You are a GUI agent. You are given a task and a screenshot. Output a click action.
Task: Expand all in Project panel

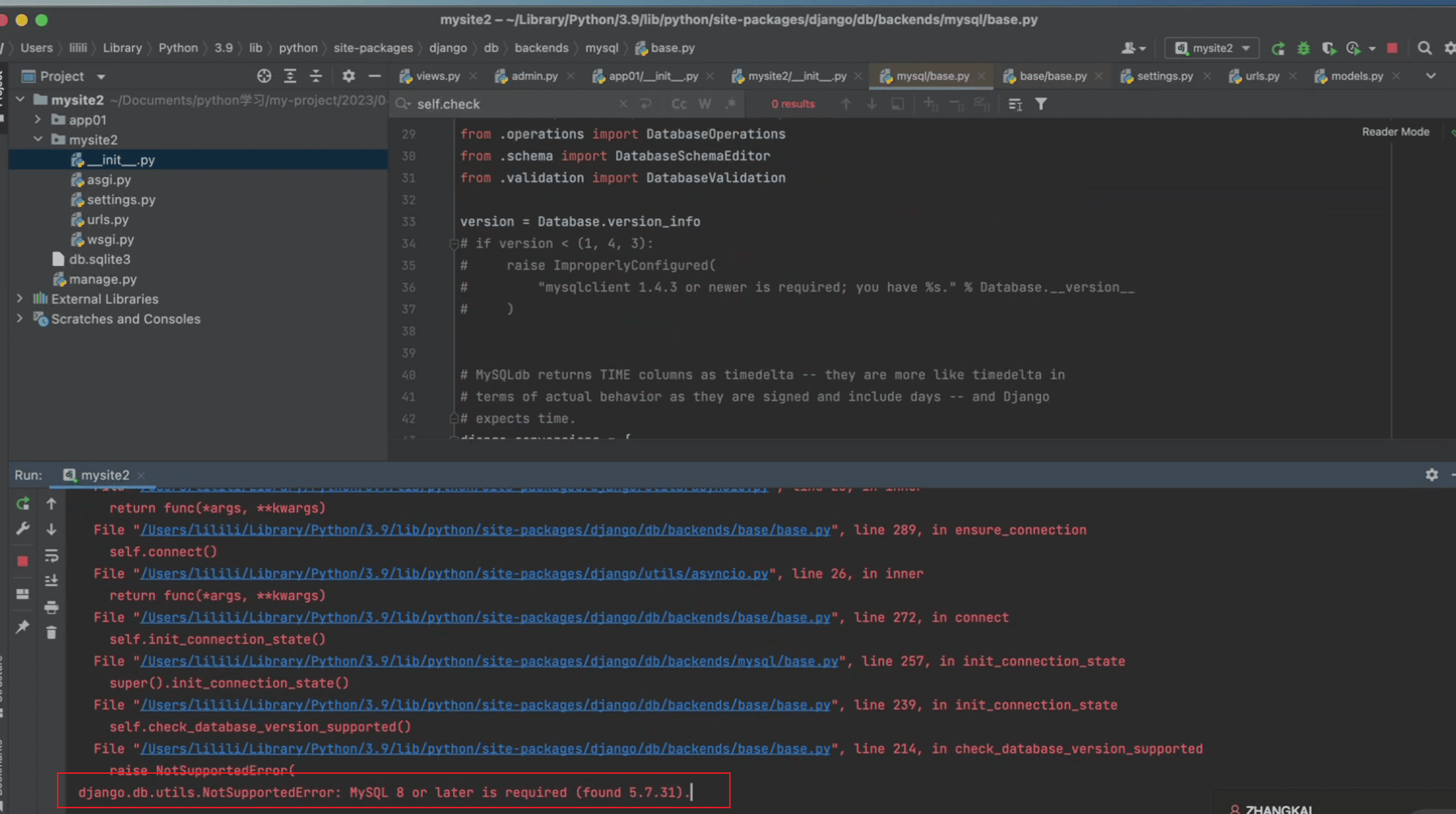tap(290, 76)
